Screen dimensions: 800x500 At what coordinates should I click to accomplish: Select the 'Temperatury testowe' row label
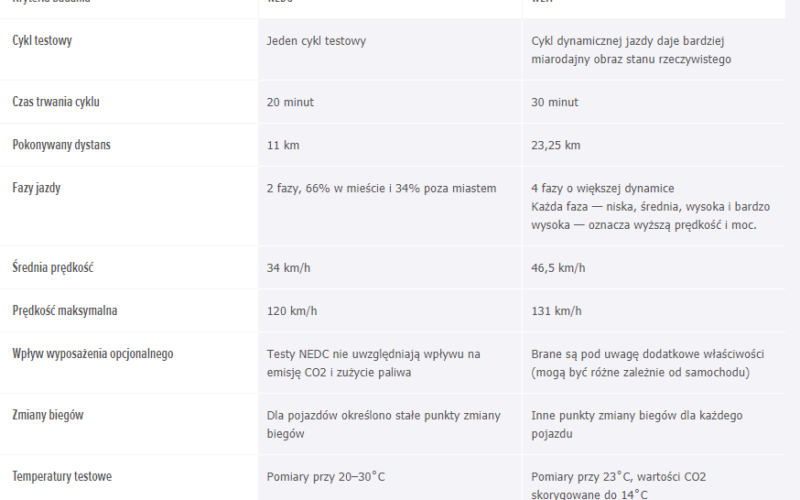[62, 477]
